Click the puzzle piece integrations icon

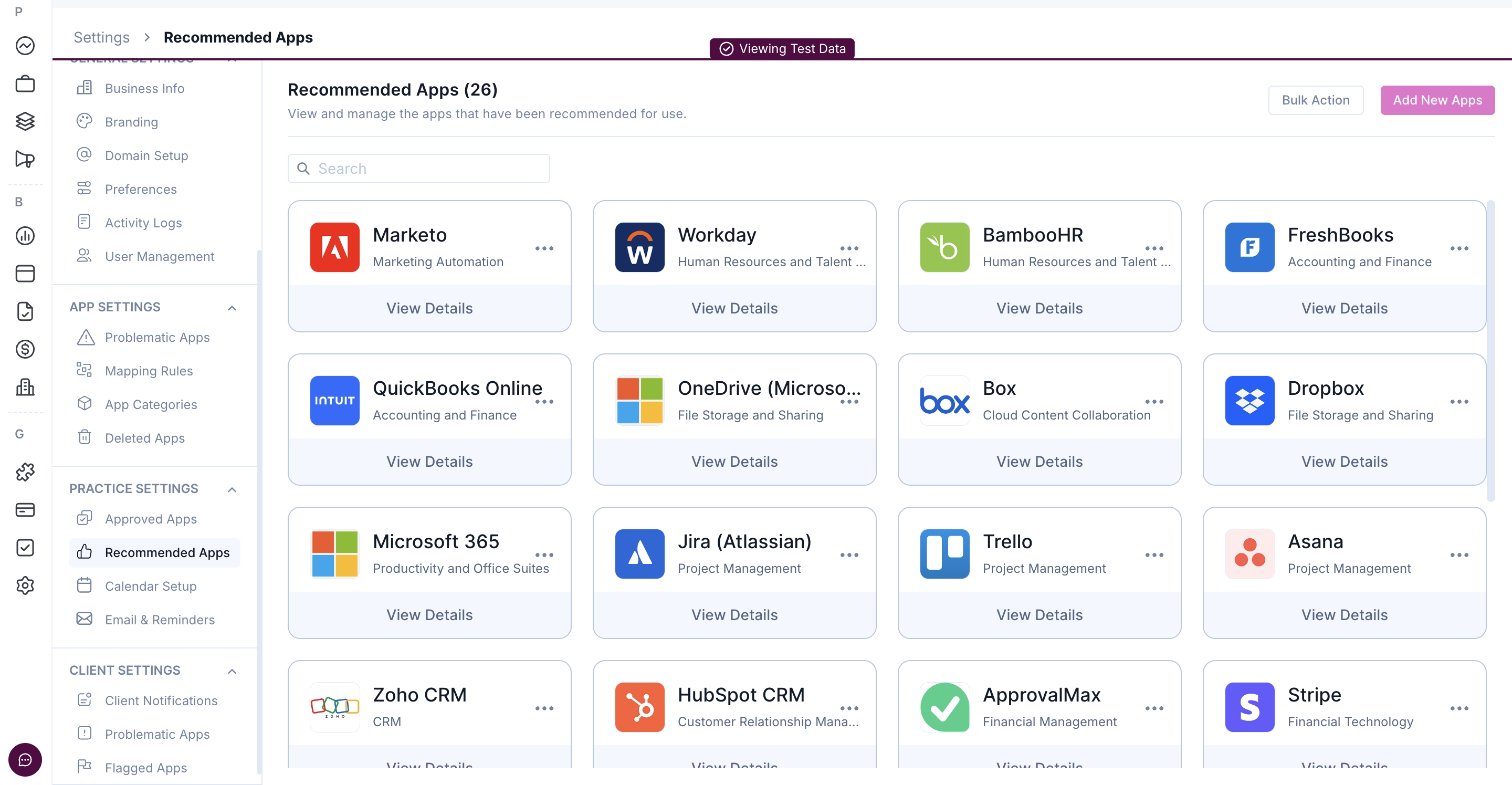(x=25, y=472)
